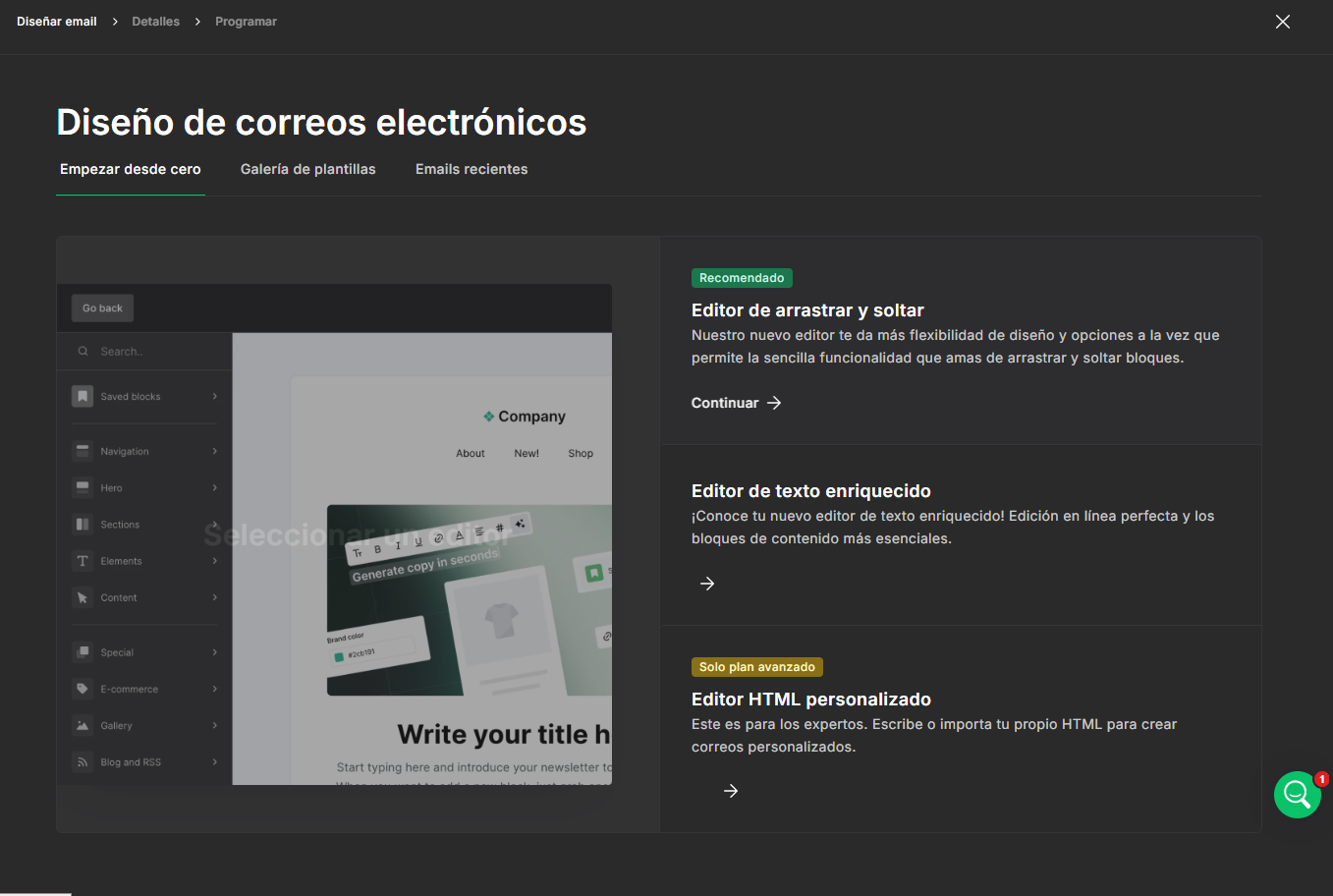Expand the Gallery section chevron
1333x896 pixels.
click(214, 725)
